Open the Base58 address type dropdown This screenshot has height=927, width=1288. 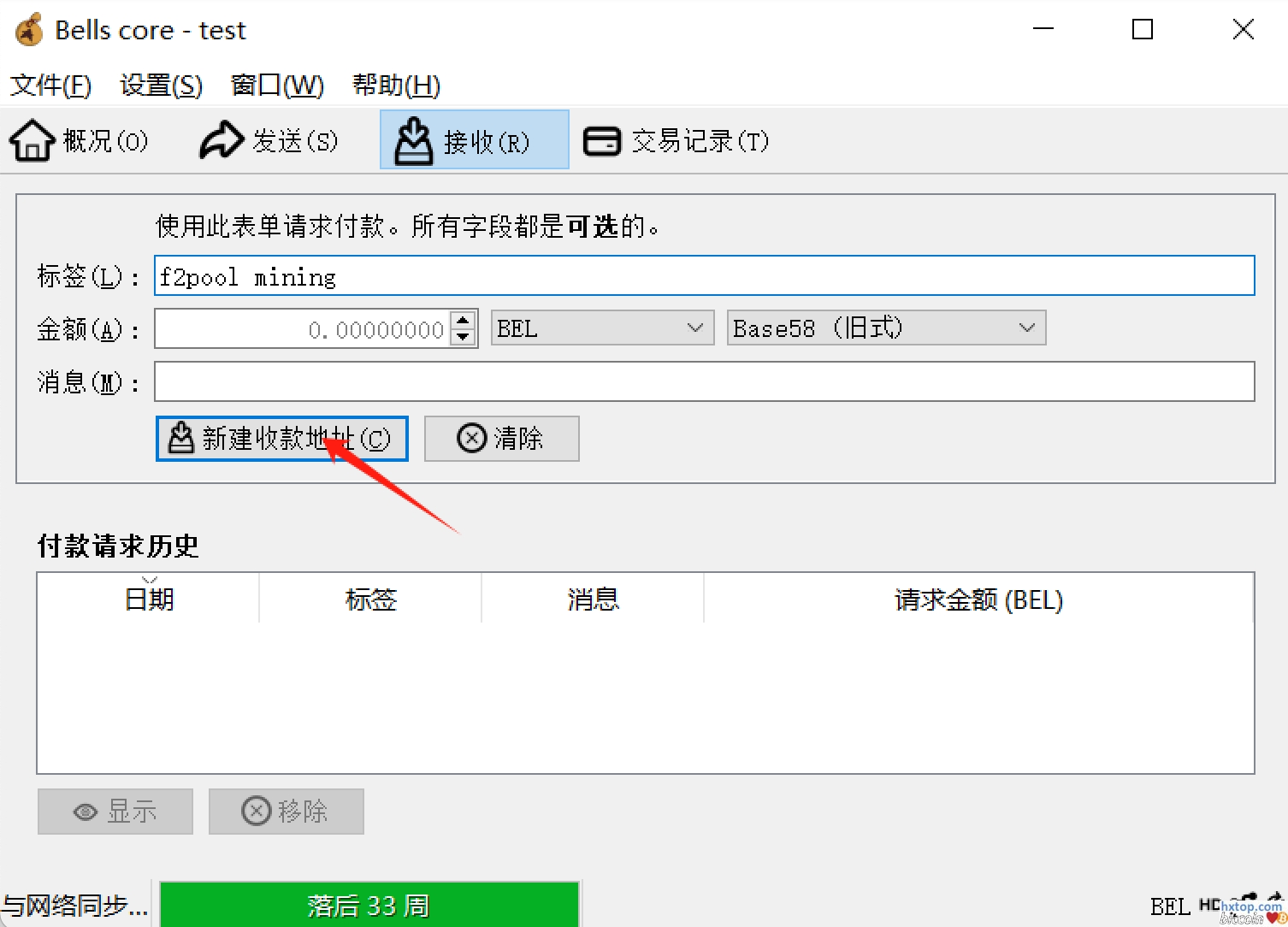click(886, 328)
